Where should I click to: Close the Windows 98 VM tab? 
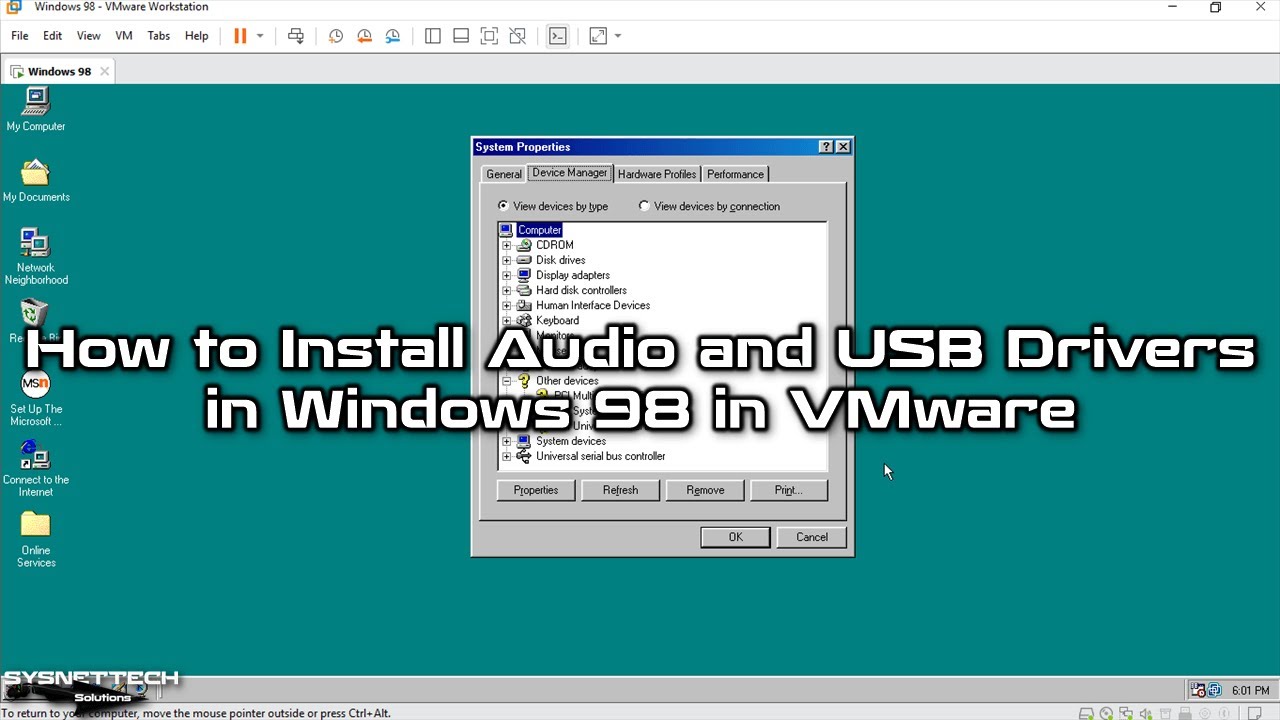pyautogui.click(x=104, y=72)
